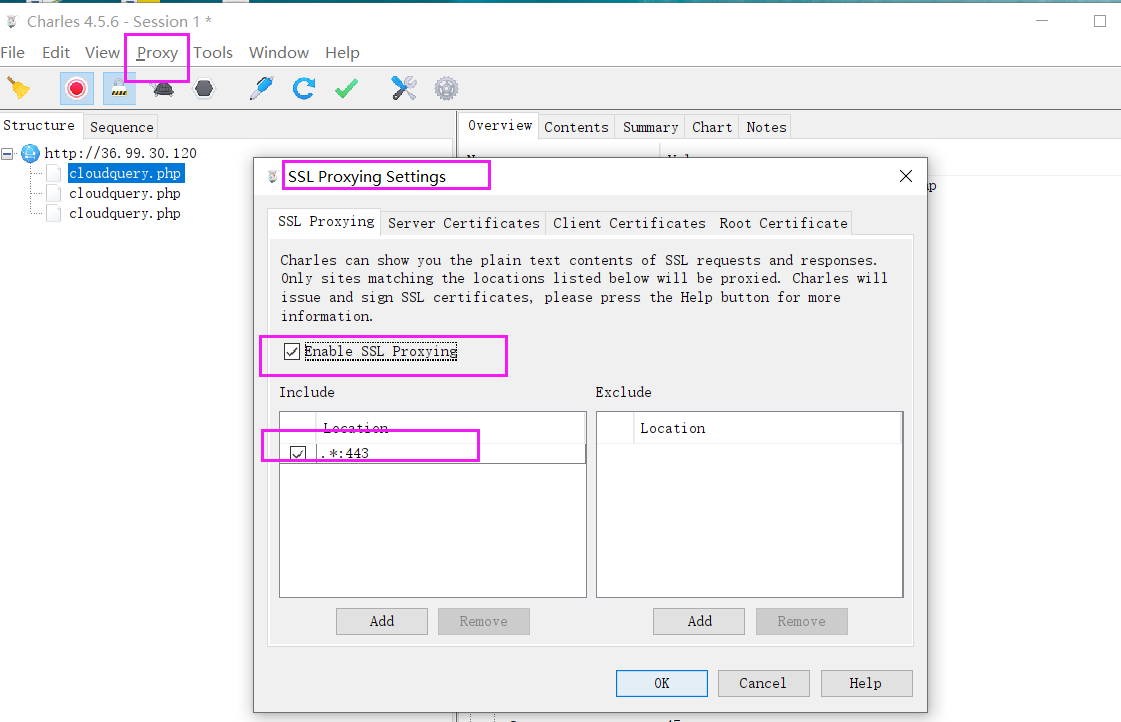Untick the .*:443 location checkbox
The width and height of the screenshot is (1121, 722).
coord(298,454)
